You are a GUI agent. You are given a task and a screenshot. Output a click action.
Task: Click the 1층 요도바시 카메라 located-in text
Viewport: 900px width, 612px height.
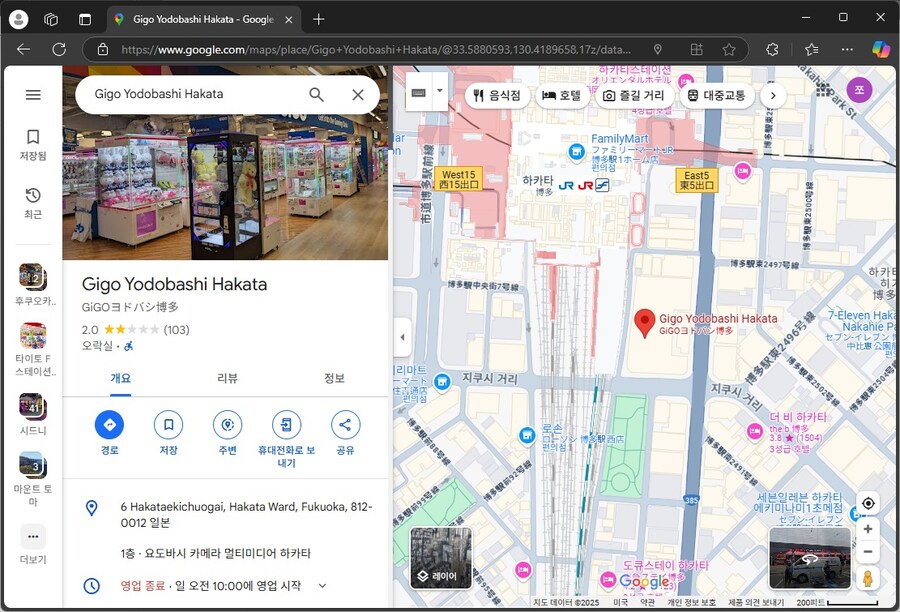[x=216, y=553]
